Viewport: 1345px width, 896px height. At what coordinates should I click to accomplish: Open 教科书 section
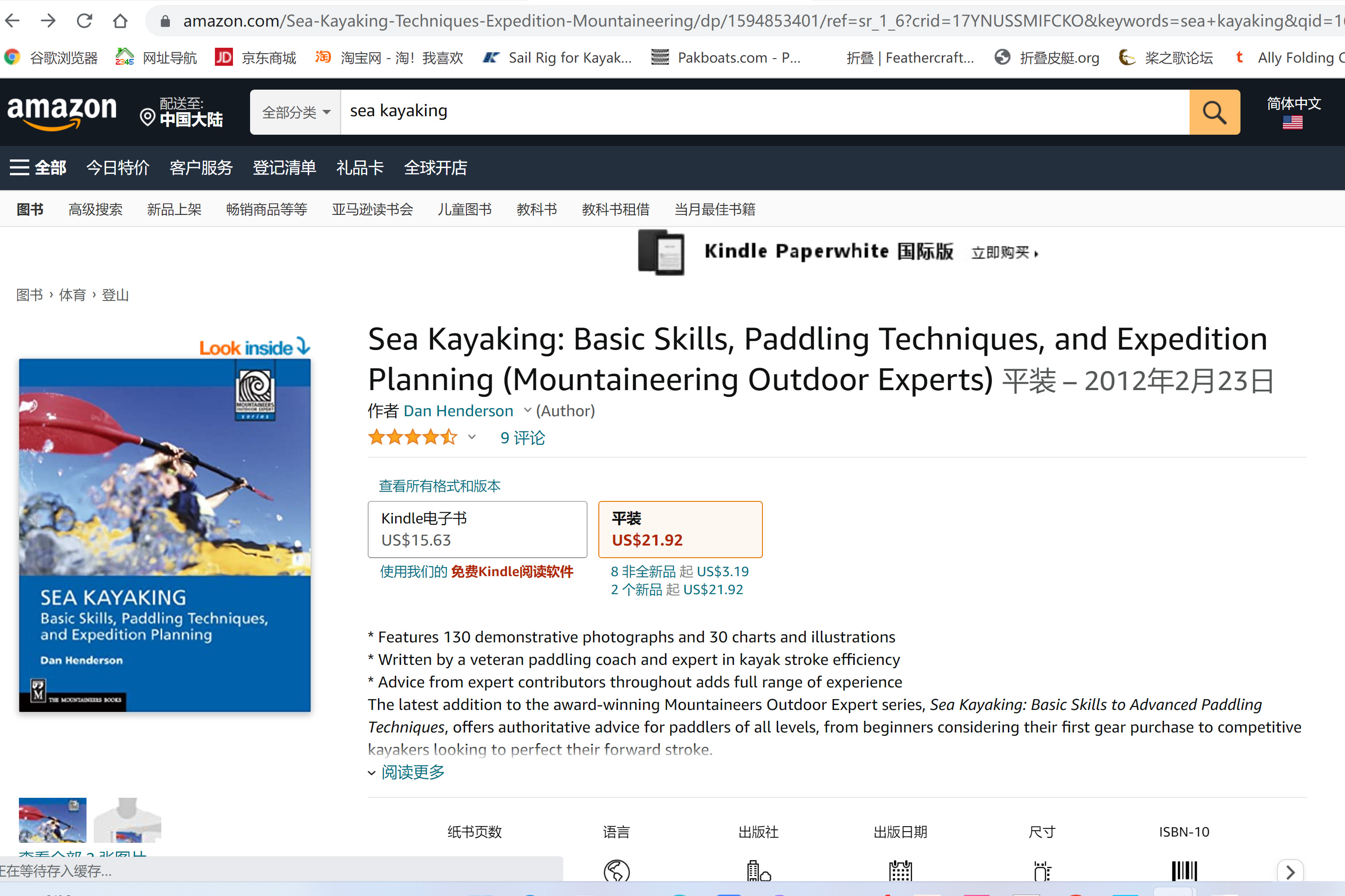pos(537,209)
